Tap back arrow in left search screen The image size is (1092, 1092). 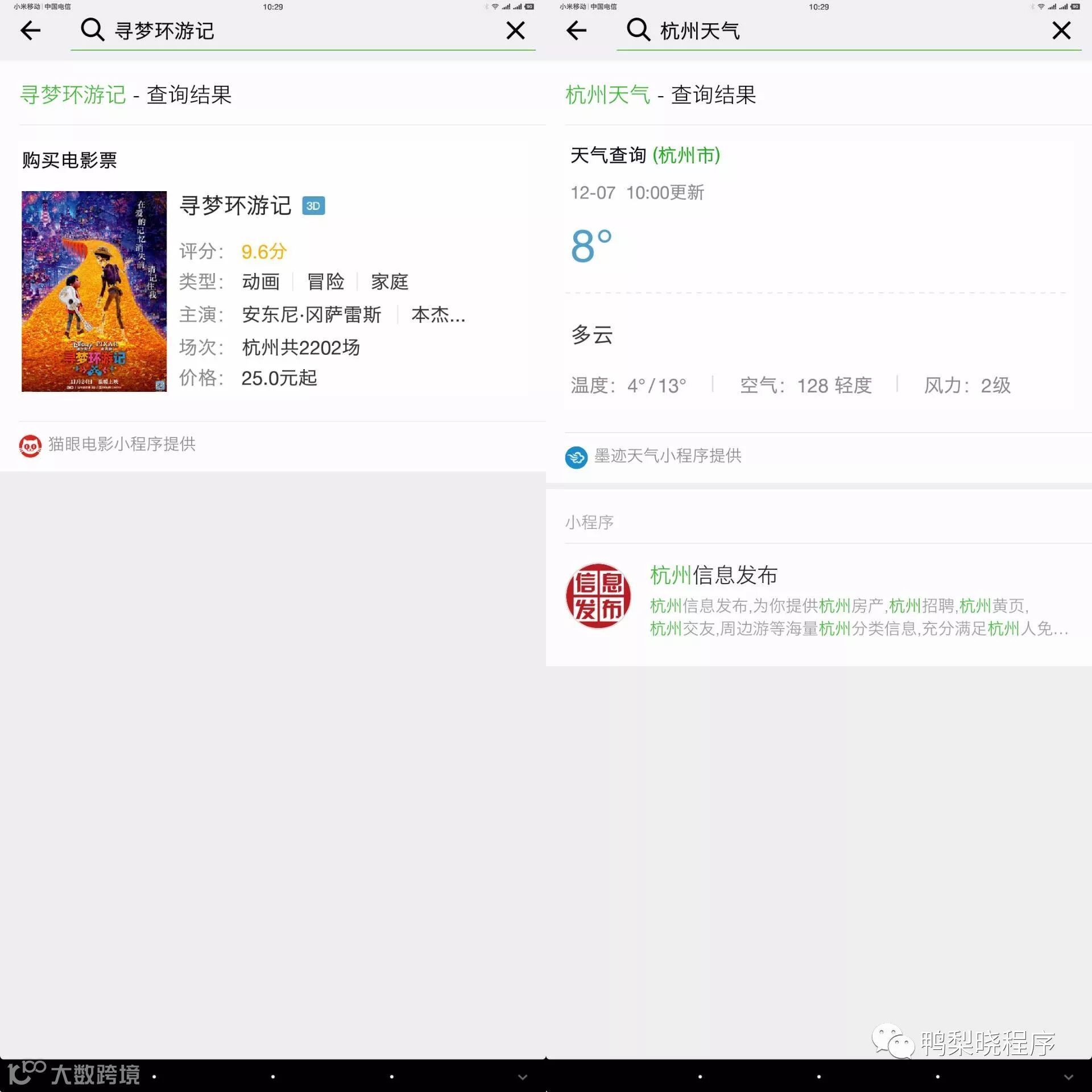30,30
